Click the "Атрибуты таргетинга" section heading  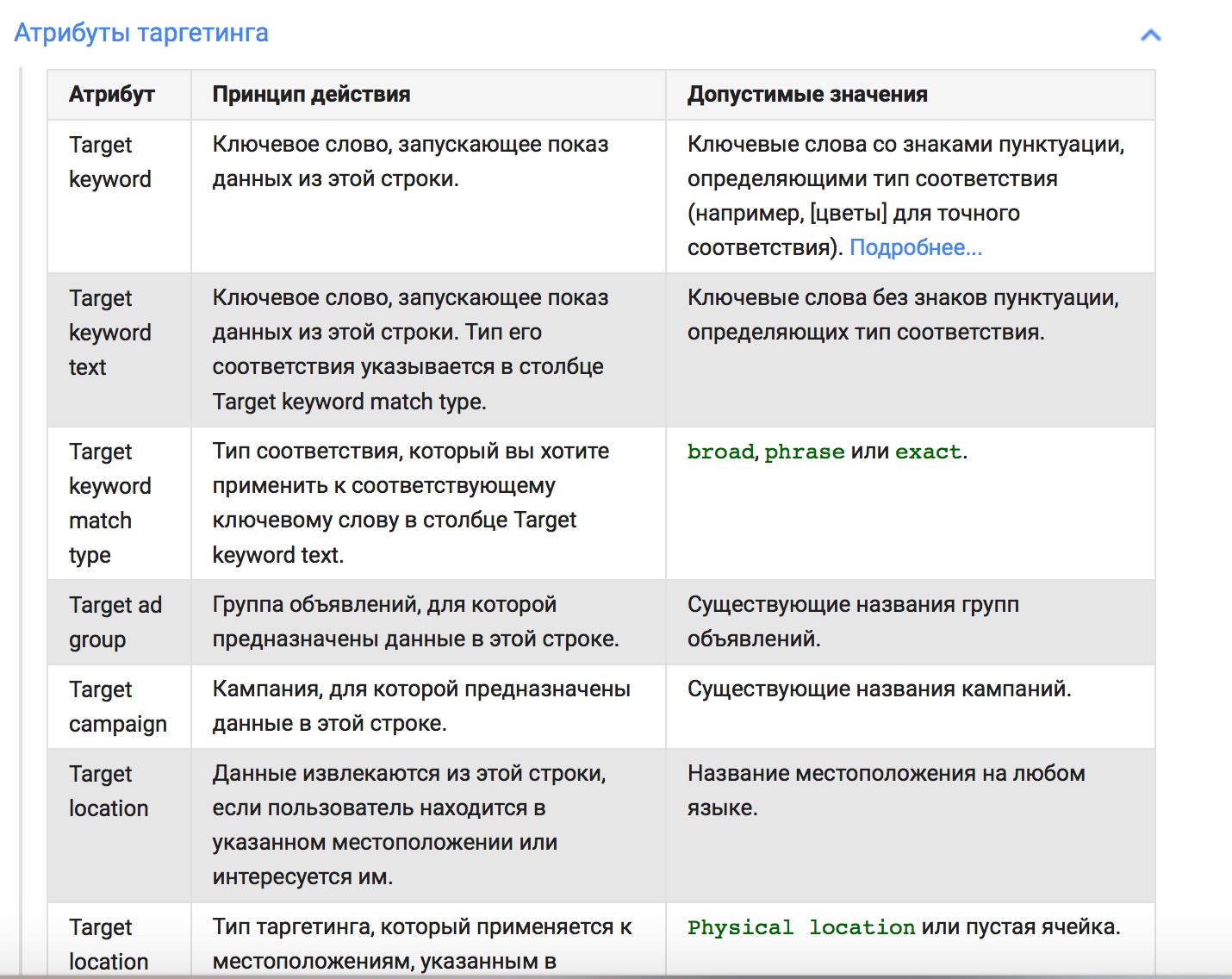pos(141,33)
